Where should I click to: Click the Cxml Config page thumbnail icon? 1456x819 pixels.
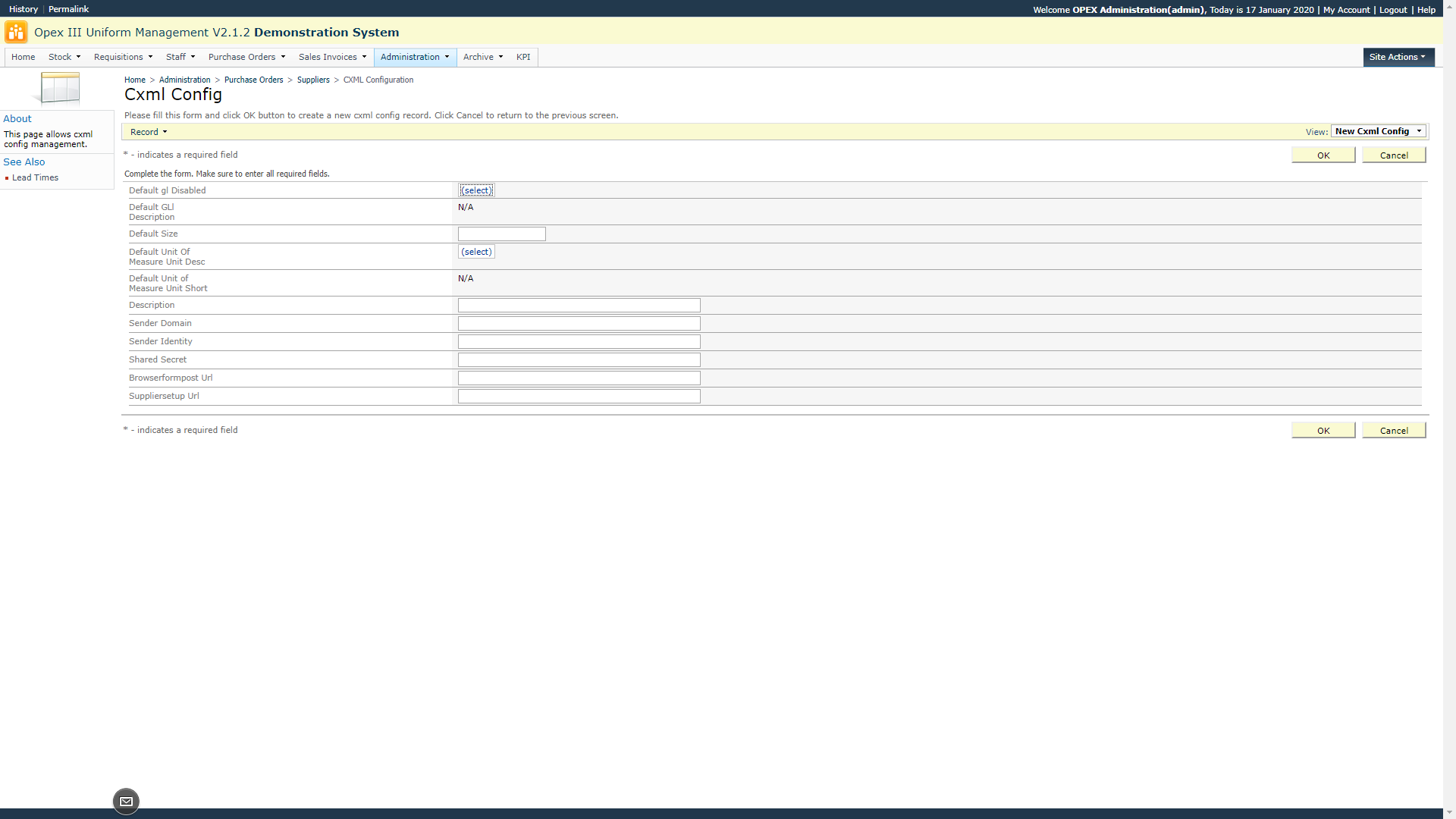[x=59, y=88]
